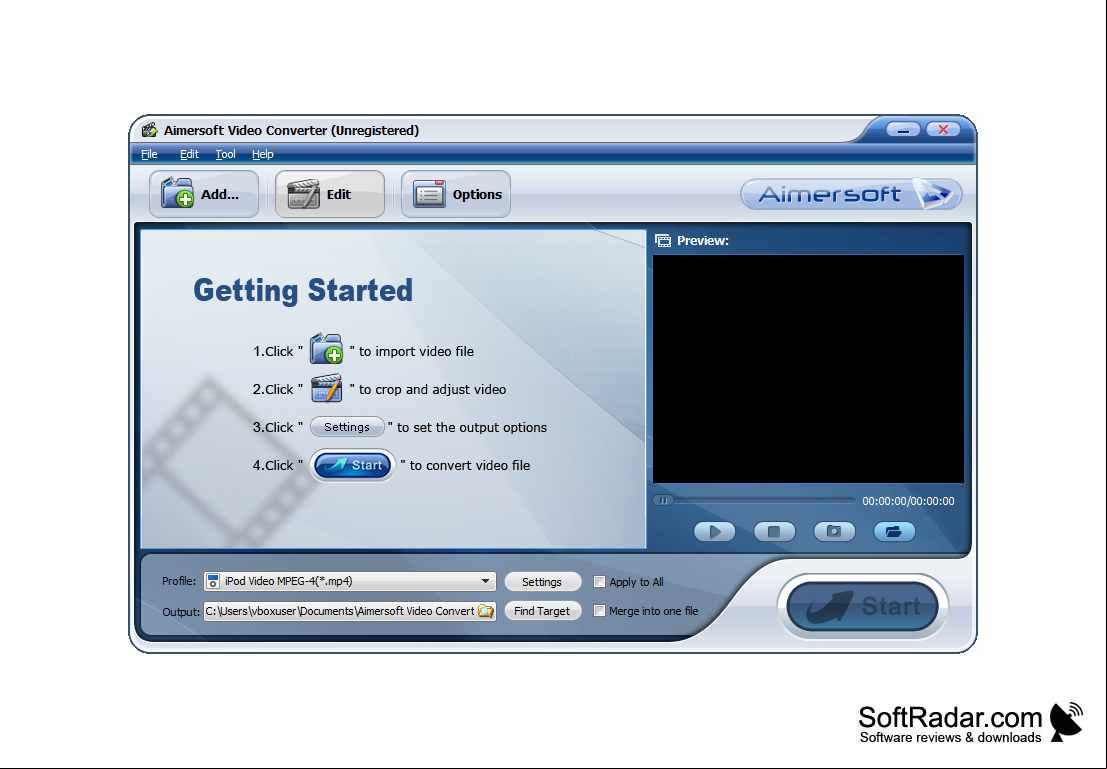The image size is (1107, 769).
Task: Click the clapperboard edit icon in step 2
Action: tap(326, 388)
